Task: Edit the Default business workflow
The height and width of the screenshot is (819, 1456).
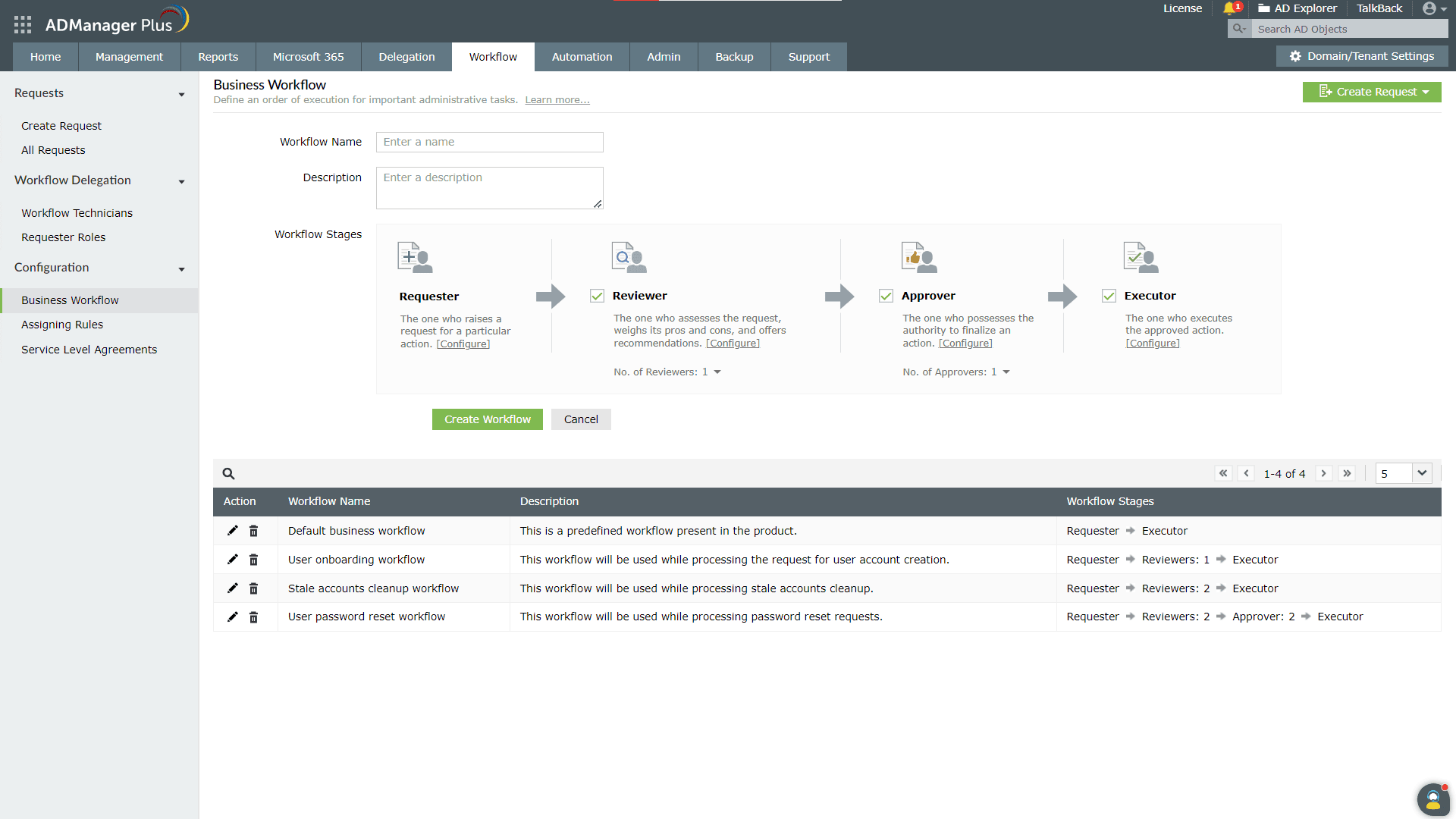Action: pyautogui.click(x=233, y=531)
